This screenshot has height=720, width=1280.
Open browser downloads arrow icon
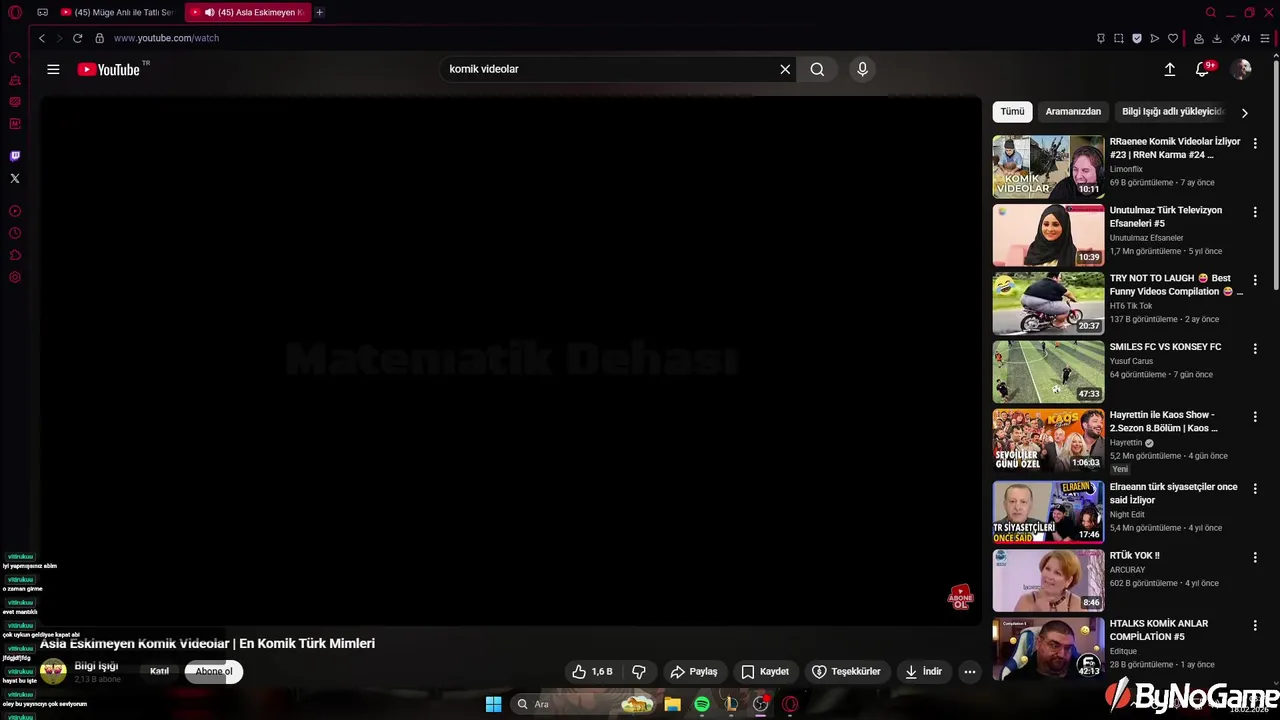tap(1217, 38)
